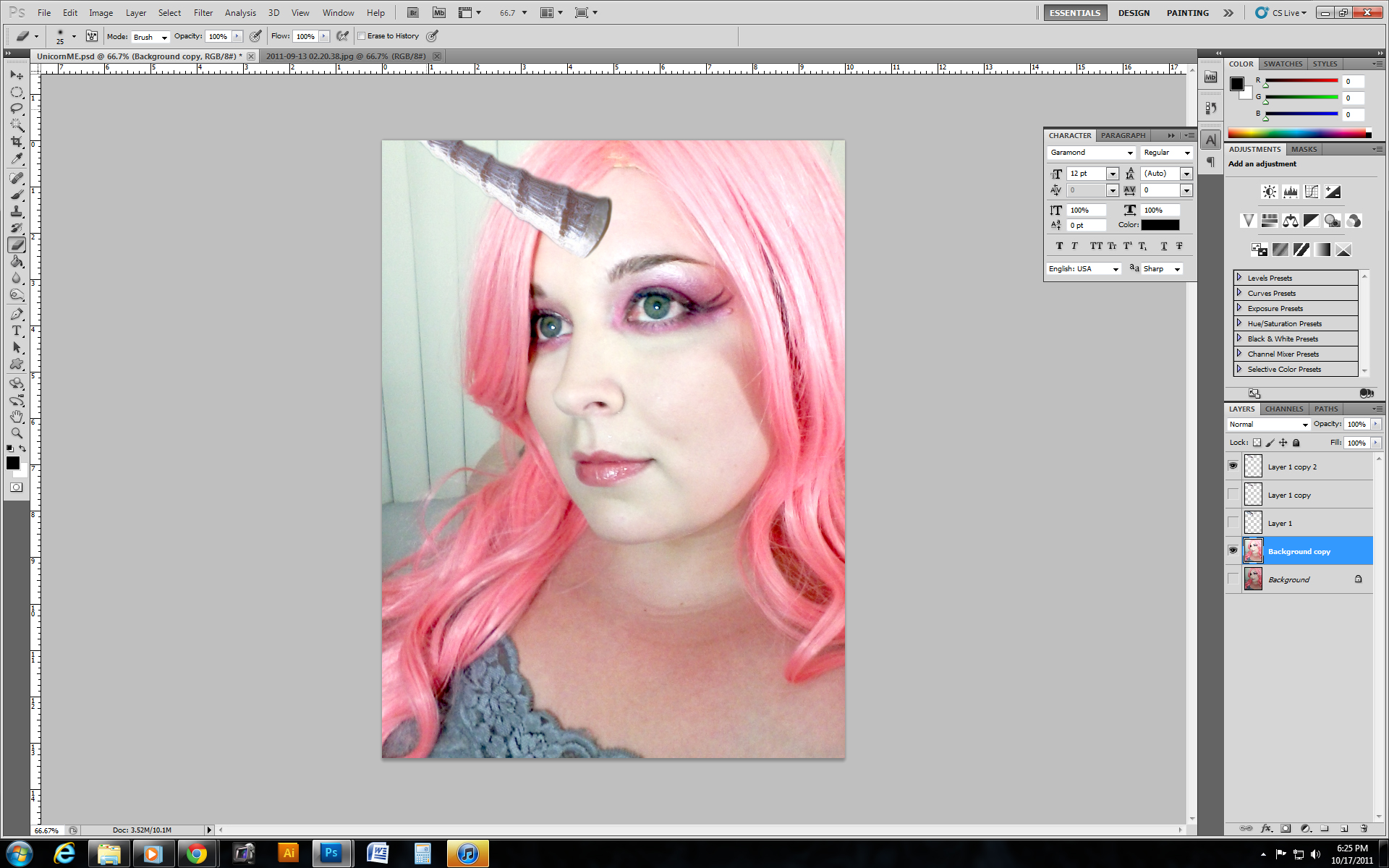Click the color spectrum ramp
The width and height of the screenshot is (1389, 868).
tap(1299, 133)
